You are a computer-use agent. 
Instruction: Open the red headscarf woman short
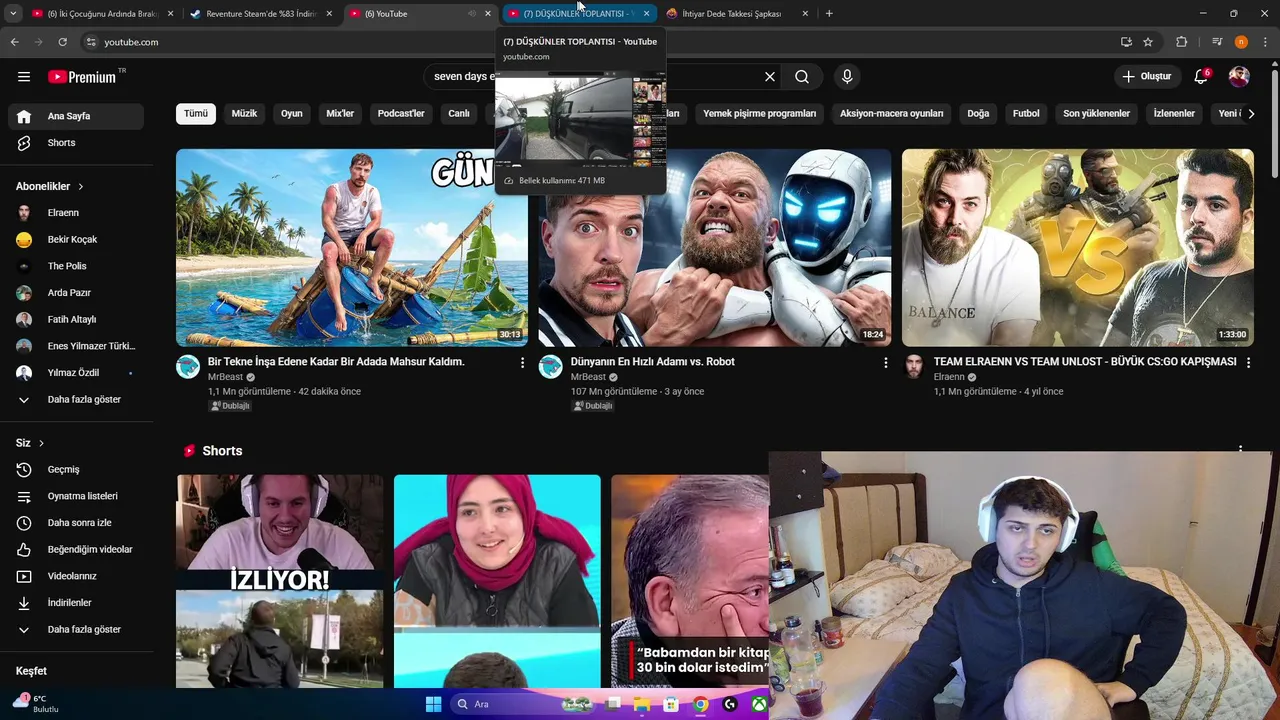pyautogui.click(x=497, y=581)
